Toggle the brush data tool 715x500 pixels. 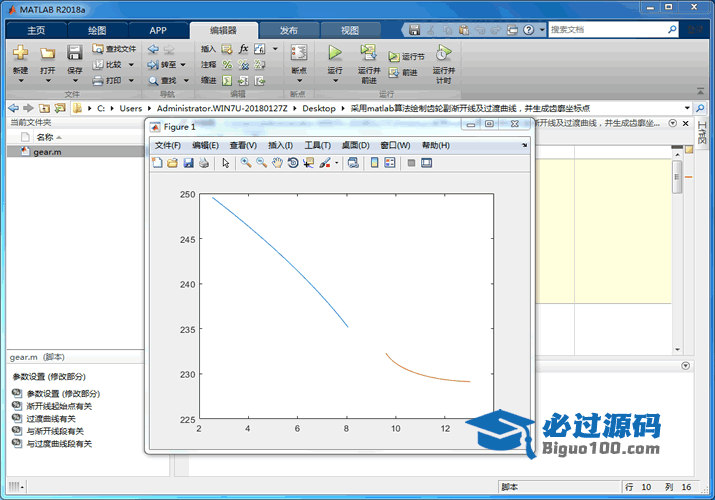tap(325, 163)
